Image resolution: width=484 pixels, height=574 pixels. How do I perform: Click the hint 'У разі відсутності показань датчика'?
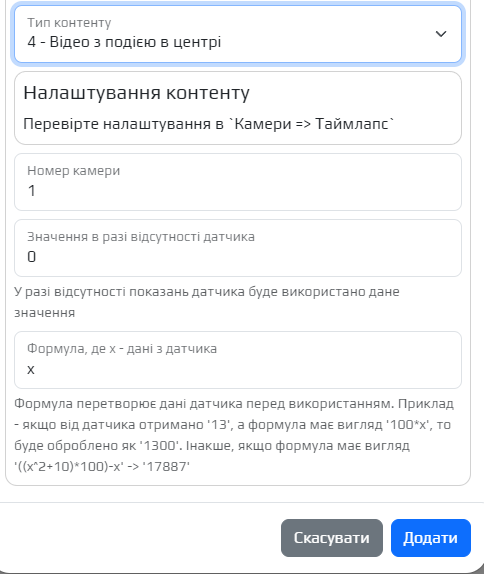206,302
